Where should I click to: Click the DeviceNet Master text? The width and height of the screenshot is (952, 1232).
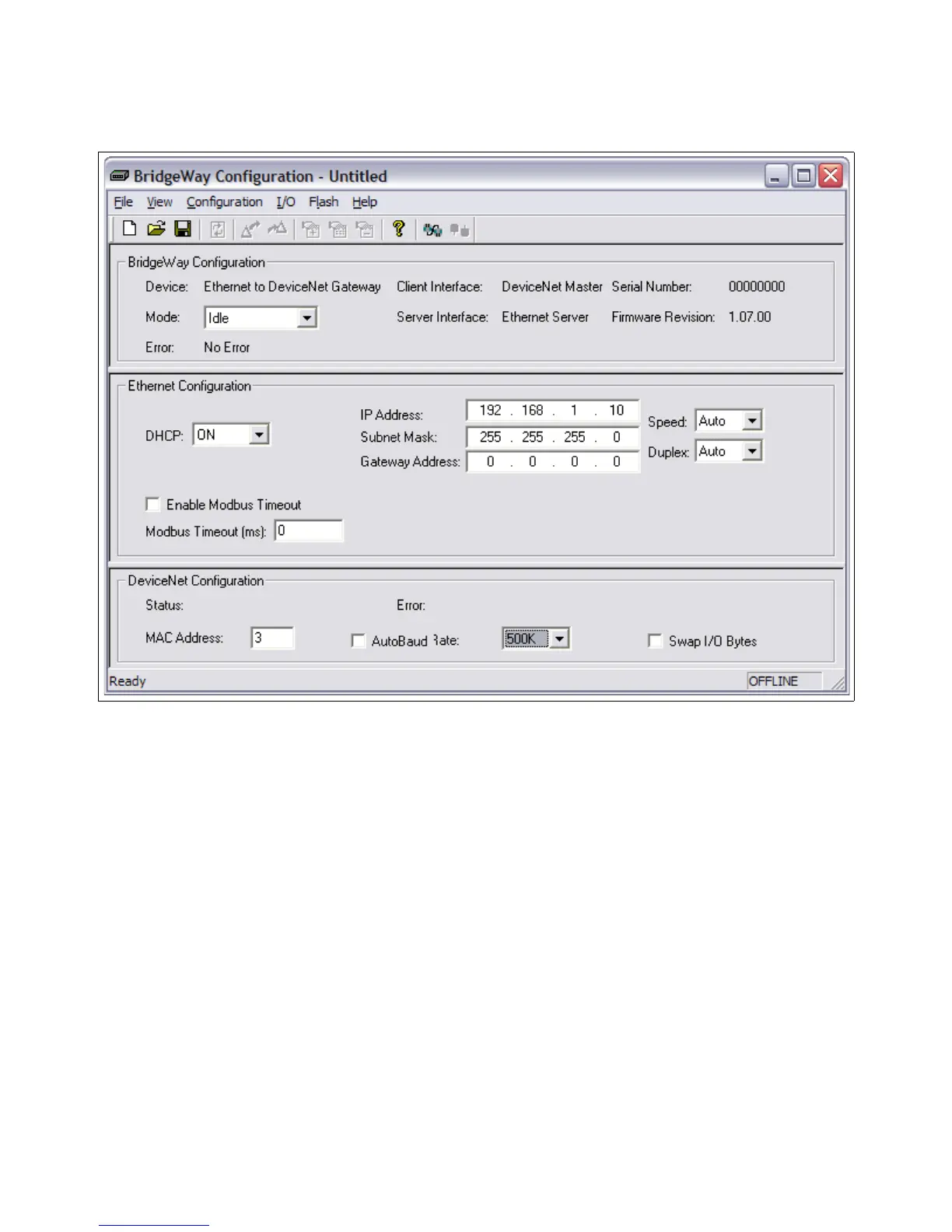[x=552, y=286]
